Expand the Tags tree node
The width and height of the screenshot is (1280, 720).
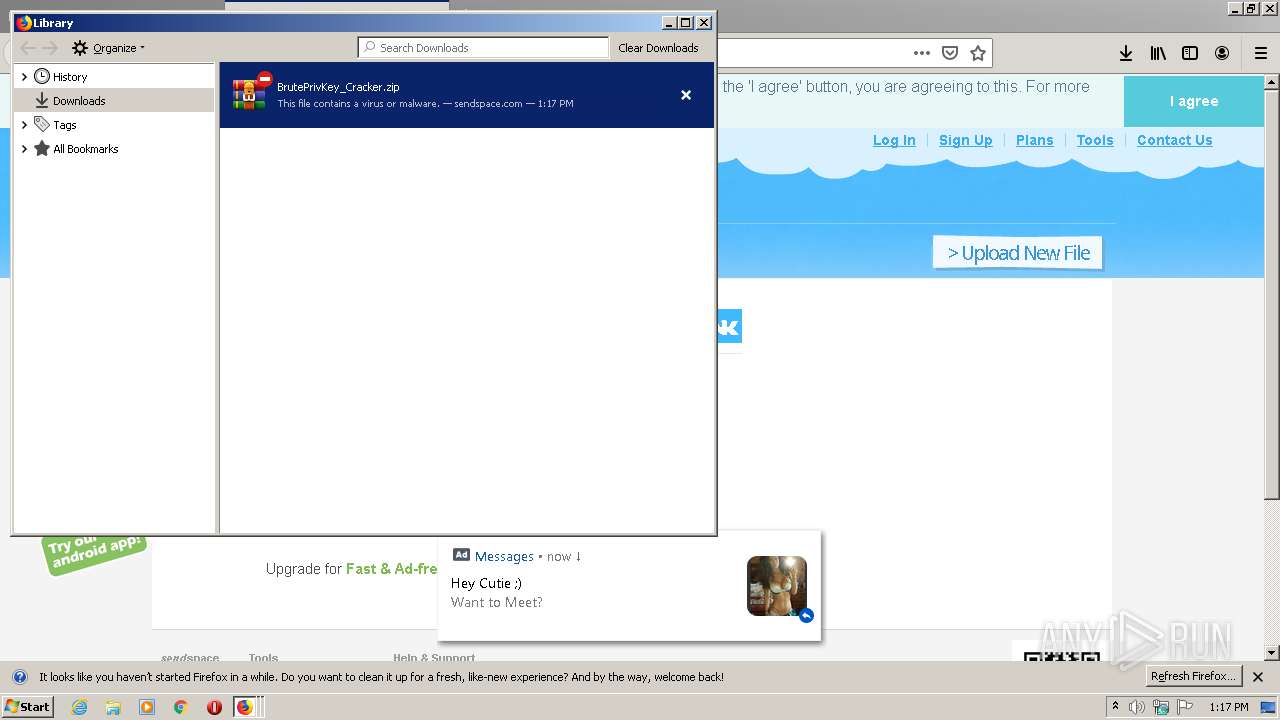(24, 125)
